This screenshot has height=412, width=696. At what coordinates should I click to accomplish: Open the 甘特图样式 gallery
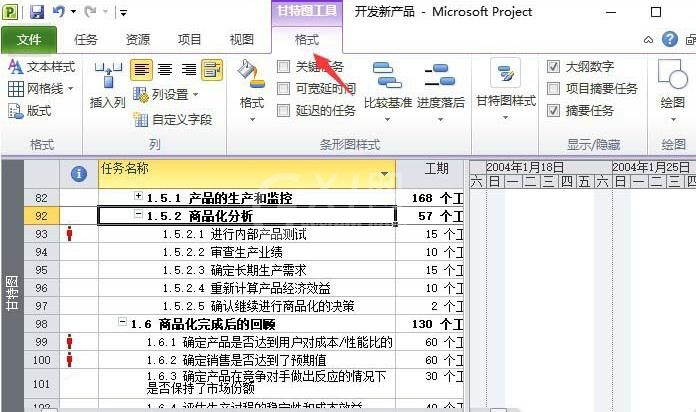tap(506, 91)
